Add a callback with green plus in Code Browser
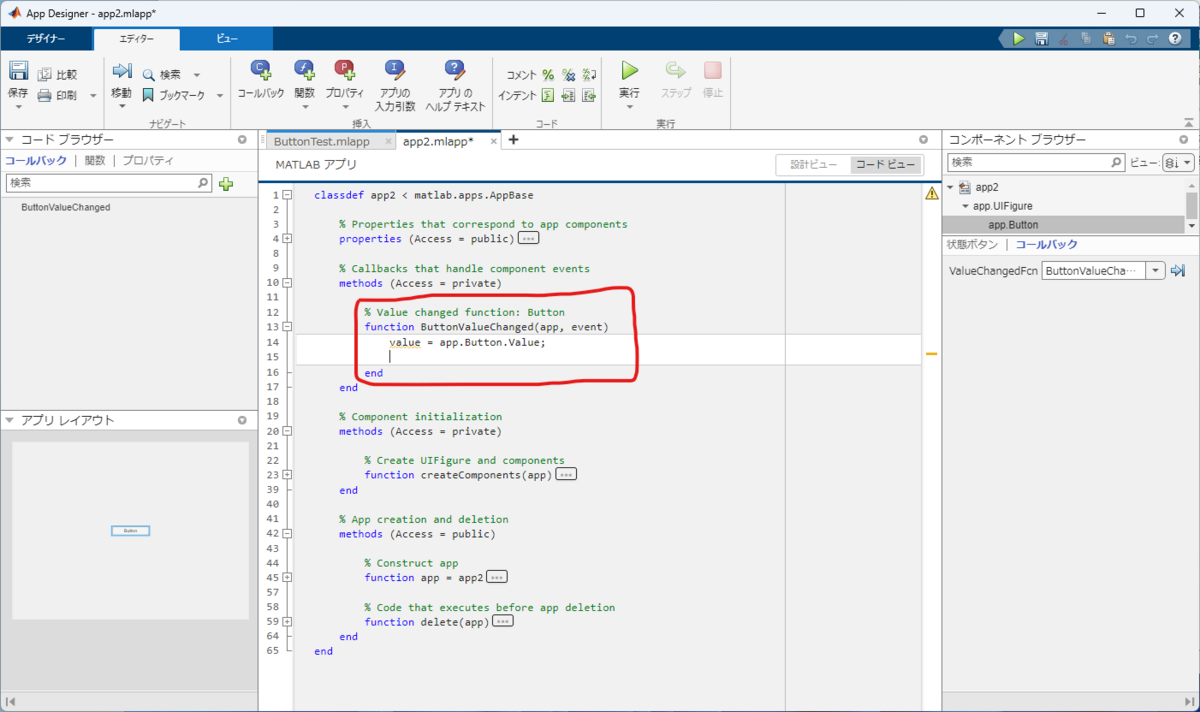 [x=226, y=184]
